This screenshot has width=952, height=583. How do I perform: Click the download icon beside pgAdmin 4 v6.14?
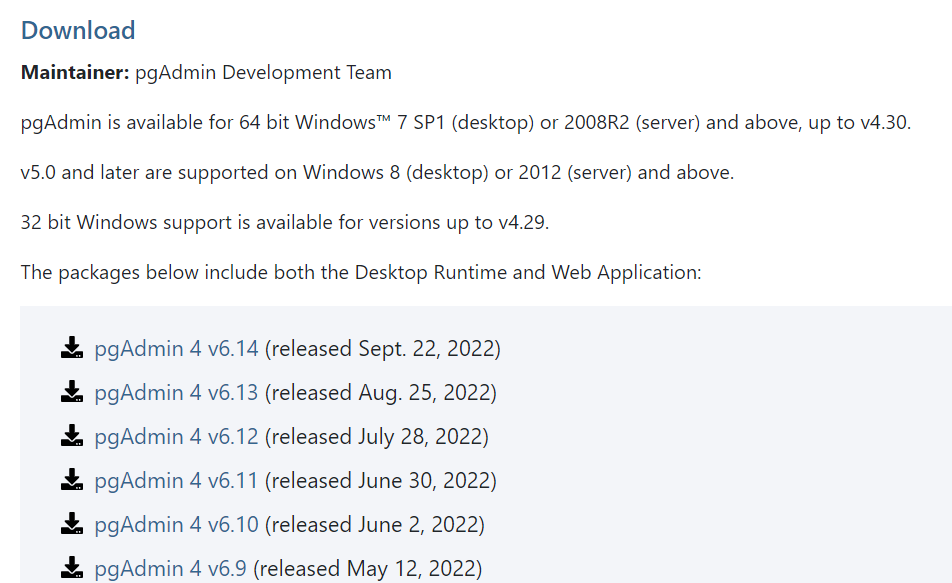coord(71,348)
